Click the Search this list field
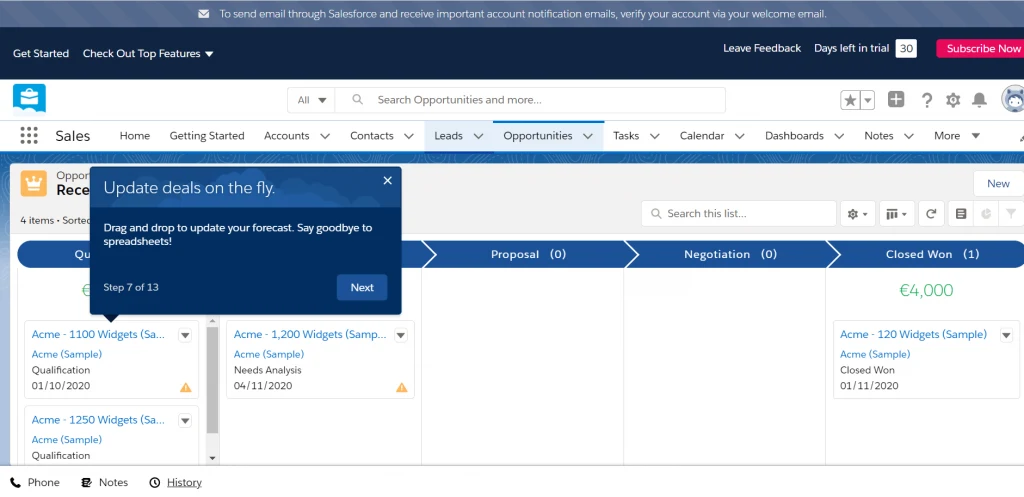The width and height of the screenshot is (1024, 497). pos(739,214)
